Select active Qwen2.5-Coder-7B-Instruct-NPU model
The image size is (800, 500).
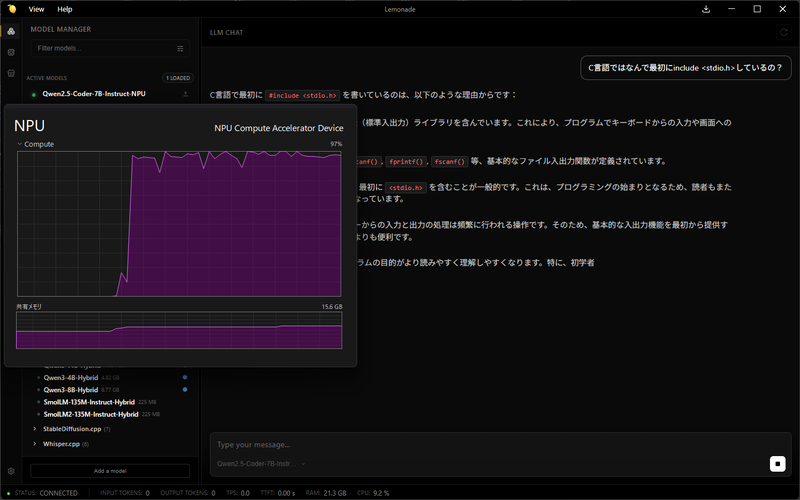(94, 94)
